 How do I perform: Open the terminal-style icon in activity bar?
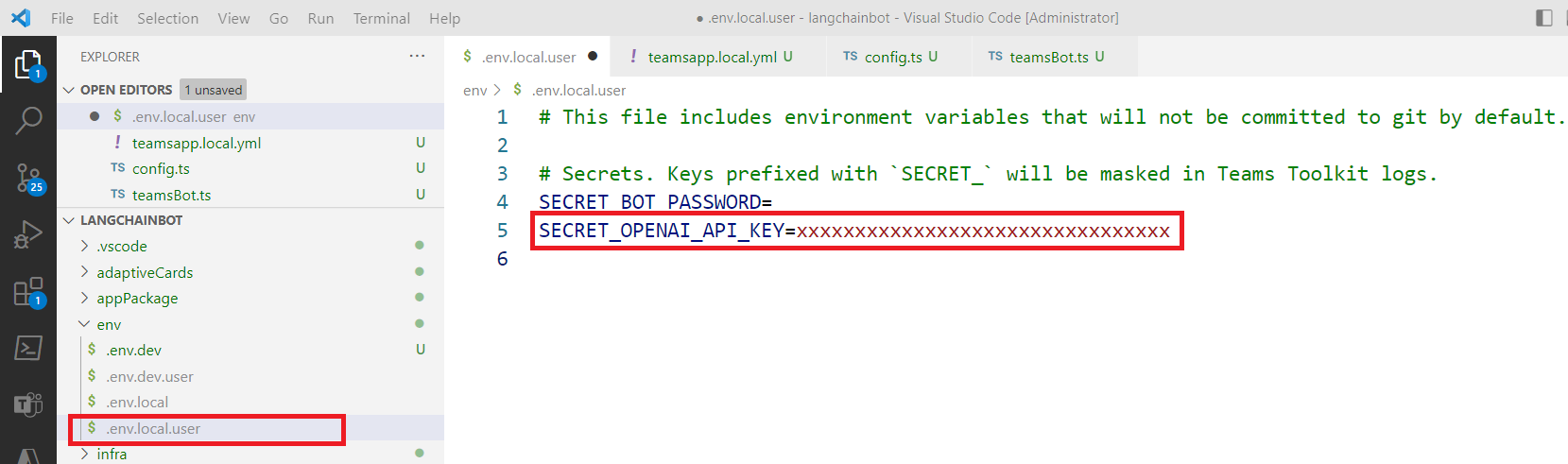click(x=28, y=348)
